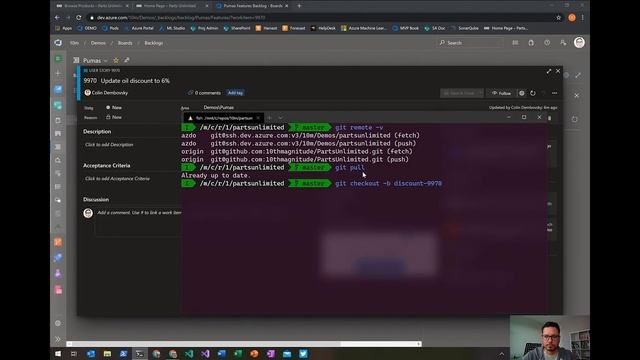Expand work item dialog to full screen
The height and width of the screenshot is (360, 640).
tap(549, 71)
